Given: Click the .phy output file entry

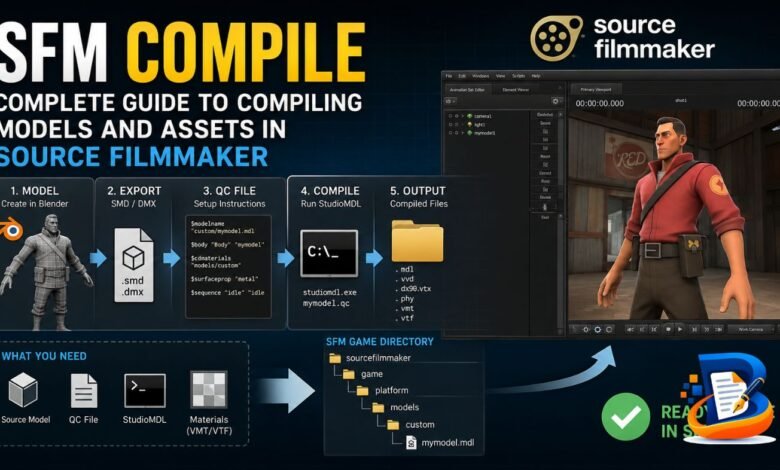Looking at the screenshot, I should coord(404,298).
